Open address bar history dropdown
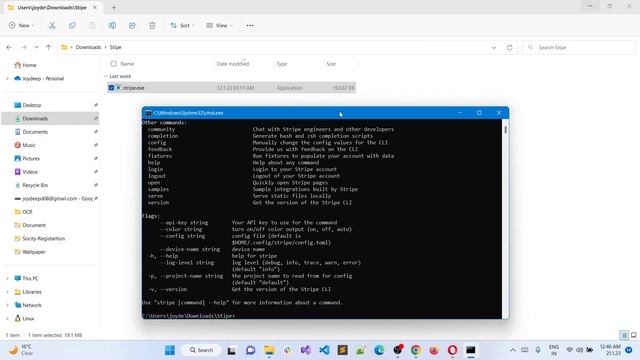This screenshot has height=360, width=640. tap(494, 47)
